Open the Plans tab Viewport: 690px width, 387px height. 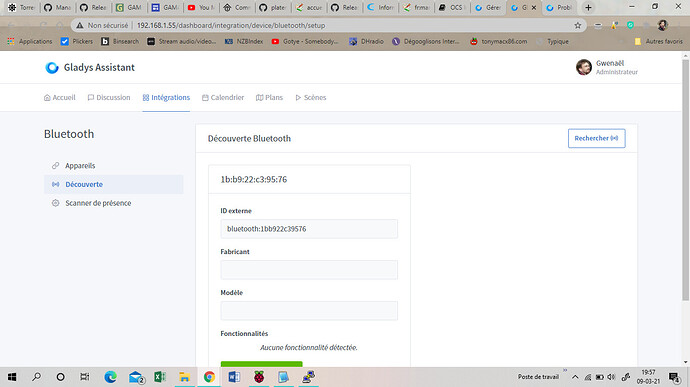(x=269, y=97)
